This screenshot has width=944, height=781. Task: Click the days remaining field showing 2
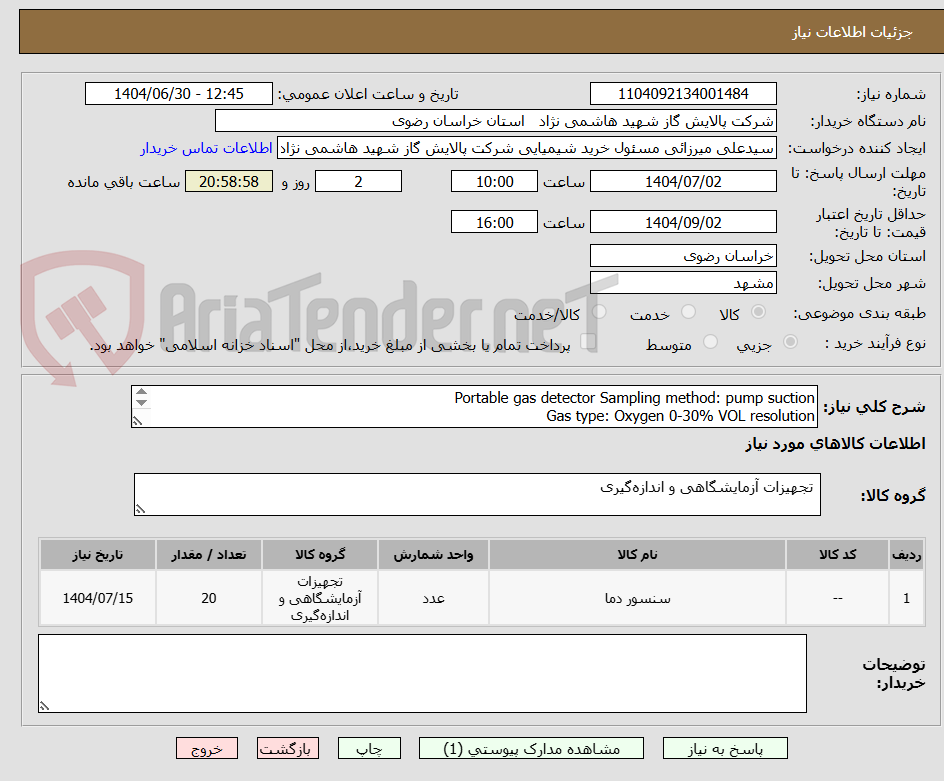click(358, 181)
